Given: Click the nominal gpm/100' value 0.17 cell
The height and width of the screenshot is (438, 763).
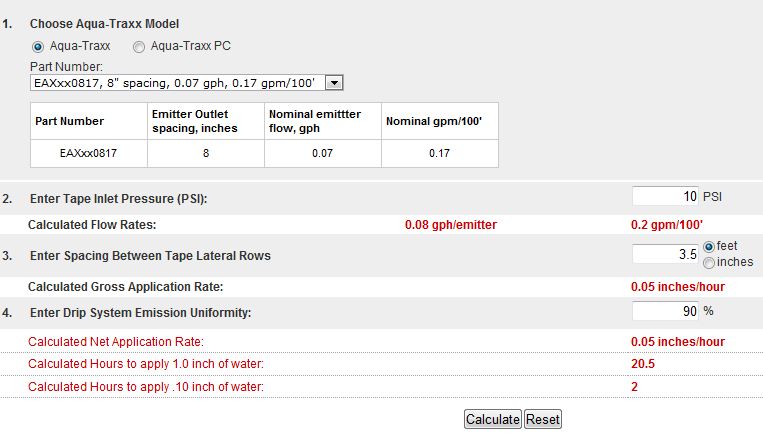Looking at the screenshot, I should 439,153.
